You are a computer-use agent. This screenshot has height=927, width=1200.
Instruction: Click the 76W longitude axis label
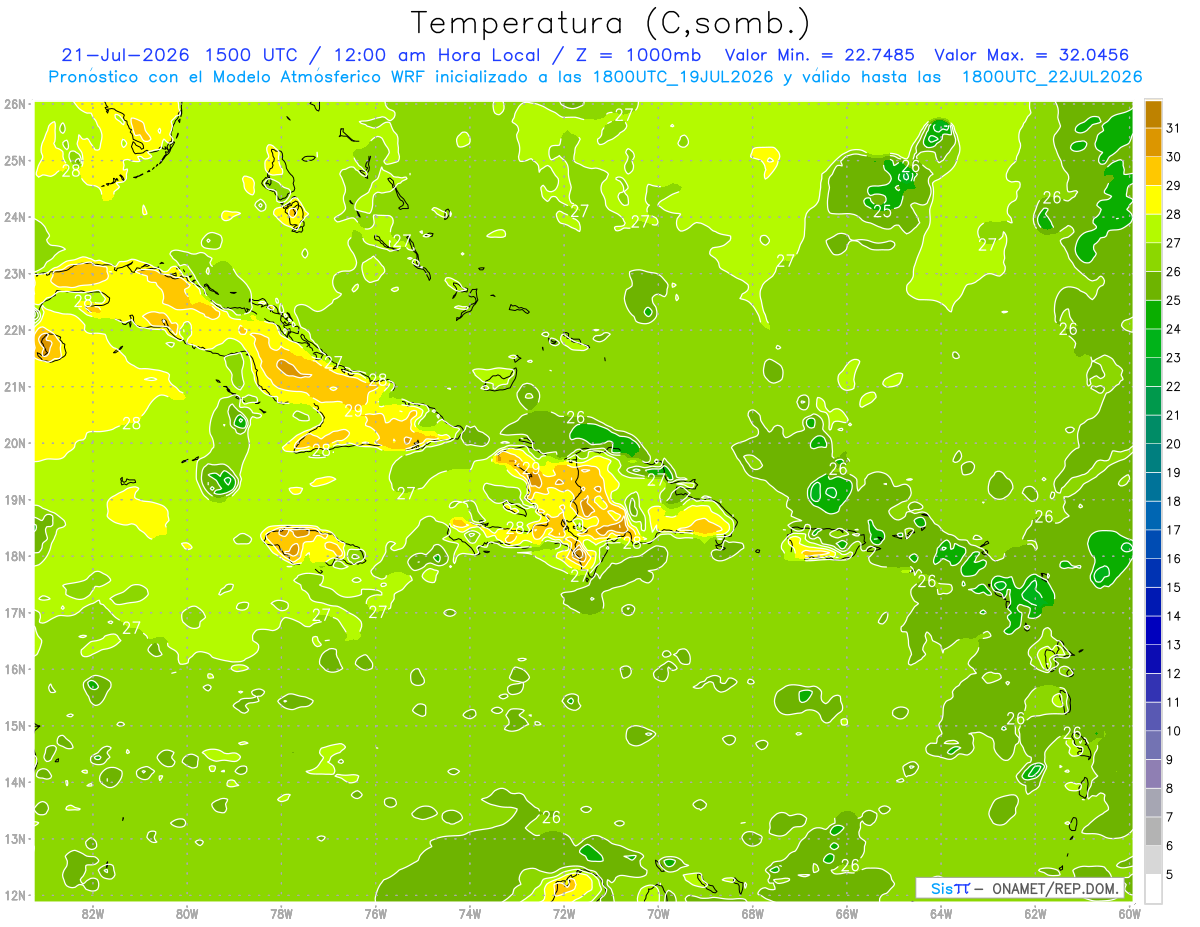pos(375,913)
